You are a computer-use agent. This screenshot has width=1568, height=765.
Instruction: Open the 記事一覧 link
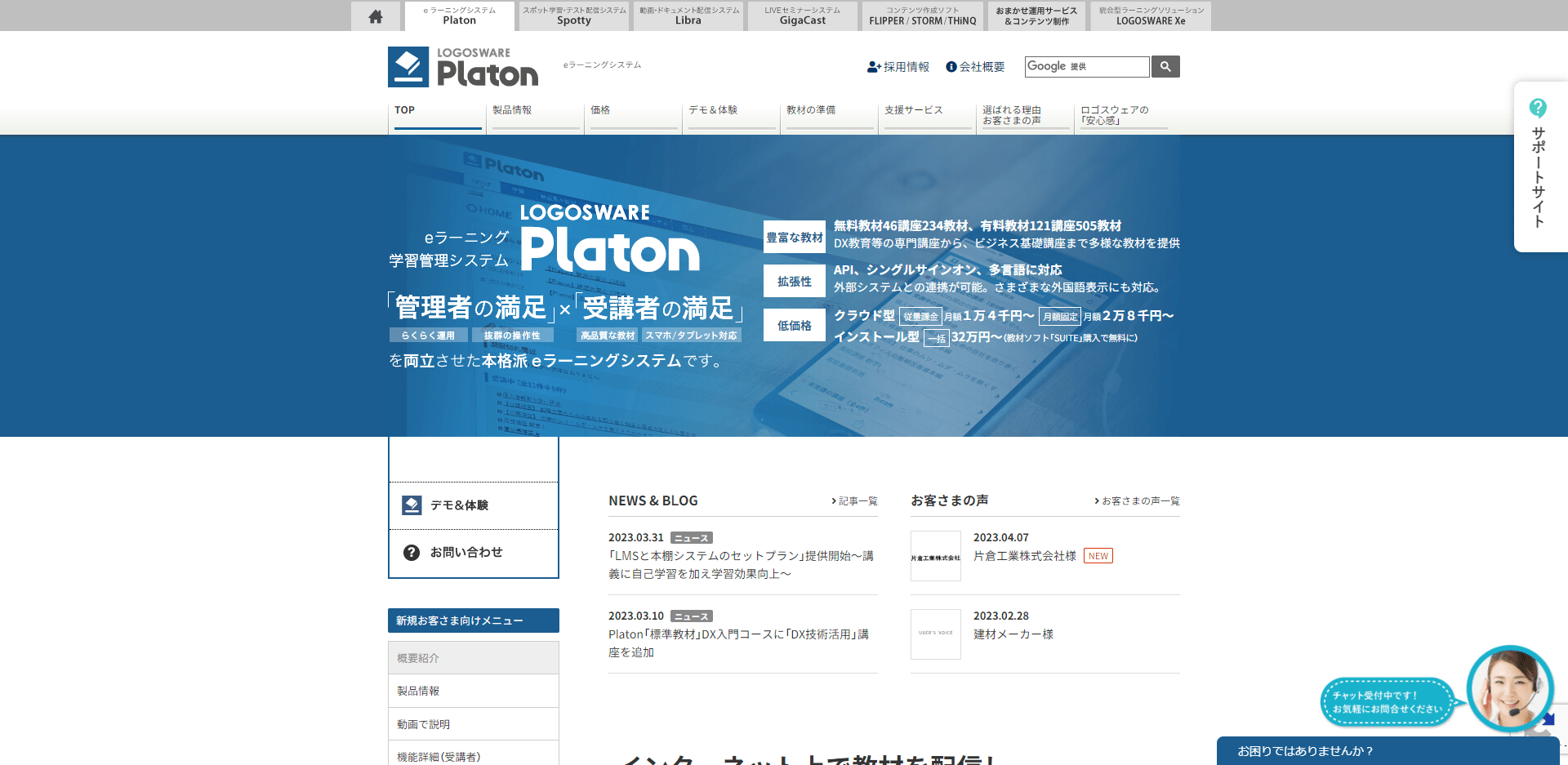pos(855,501)
